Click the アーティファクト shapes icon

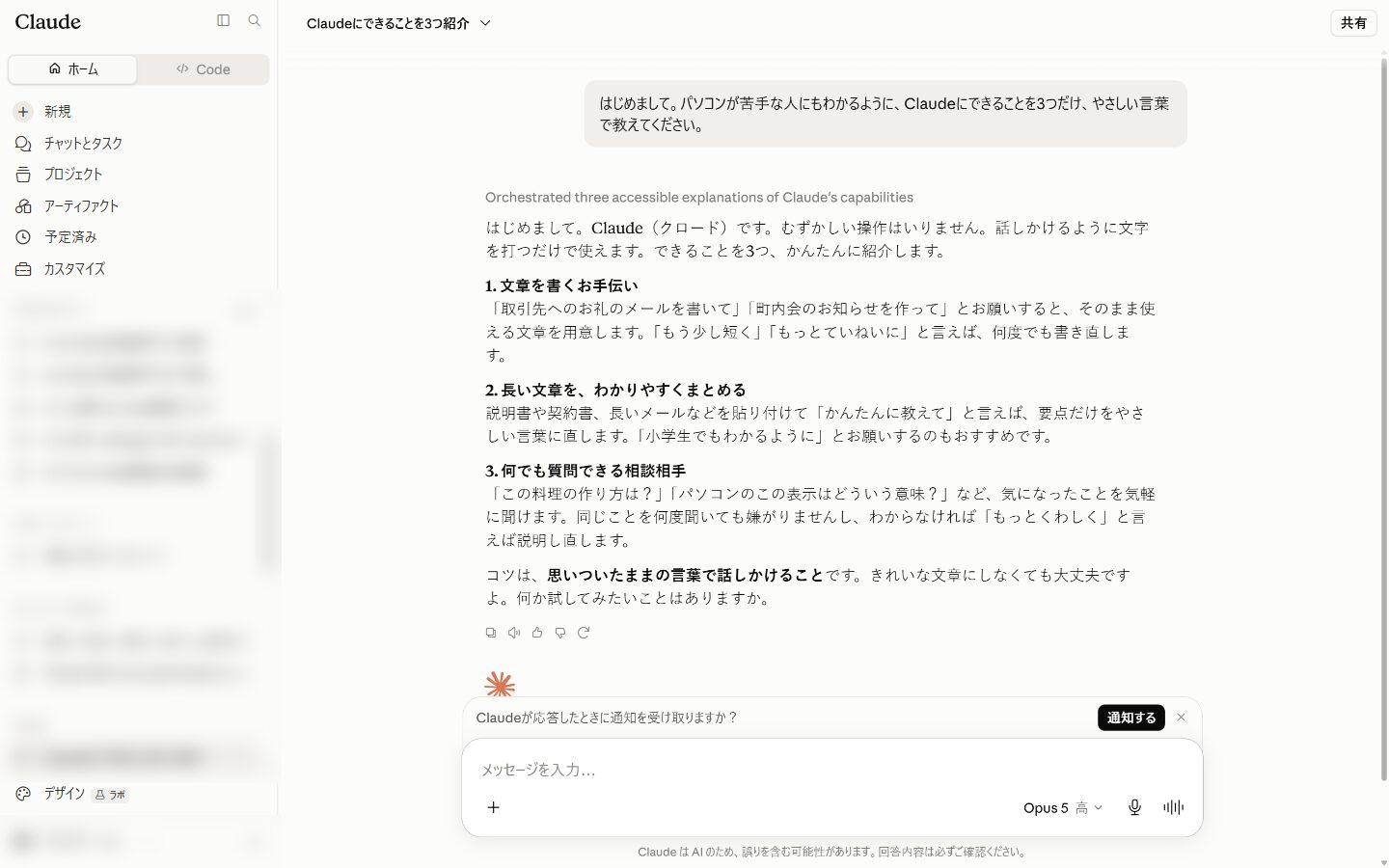pos(23,205)
